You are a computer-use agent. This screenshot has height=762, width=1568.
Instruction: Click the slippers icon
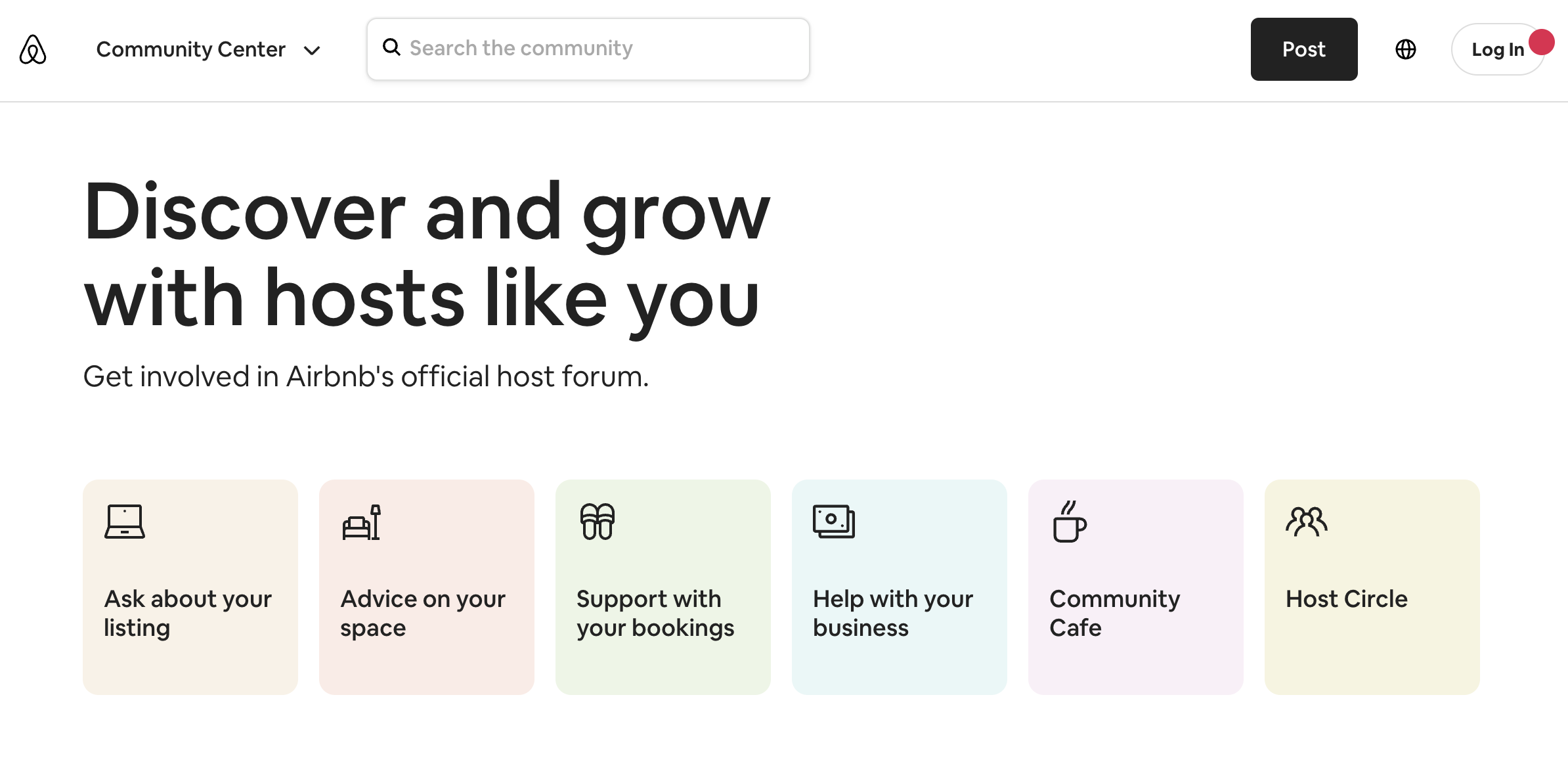pos(598,522)
